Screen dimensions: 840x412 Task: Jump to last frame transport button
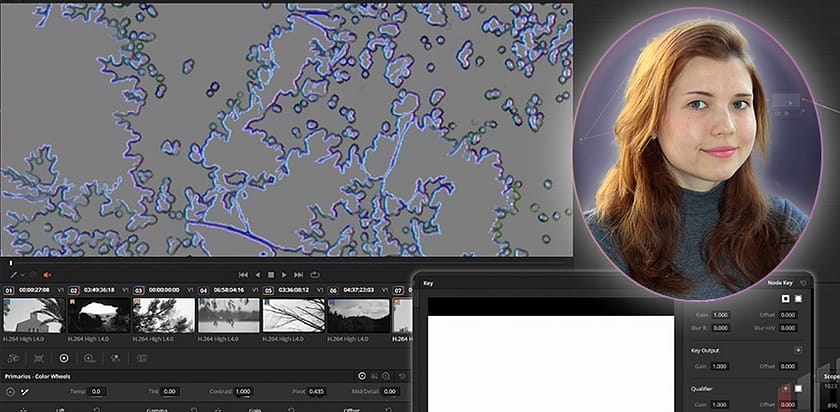299,275
